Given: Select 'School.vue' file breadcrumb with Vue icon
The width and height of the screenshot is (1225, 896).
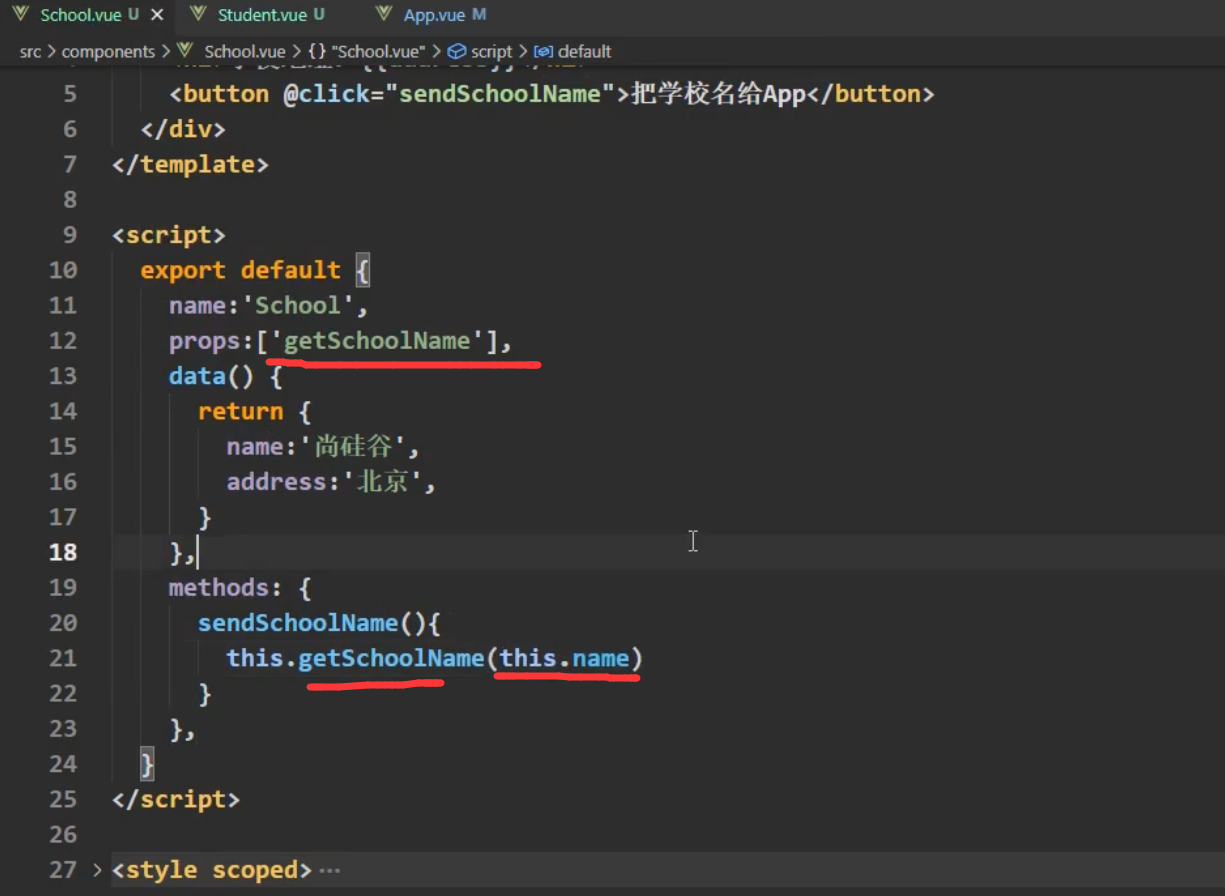Looking at the screenshot, I should [231, 51].
